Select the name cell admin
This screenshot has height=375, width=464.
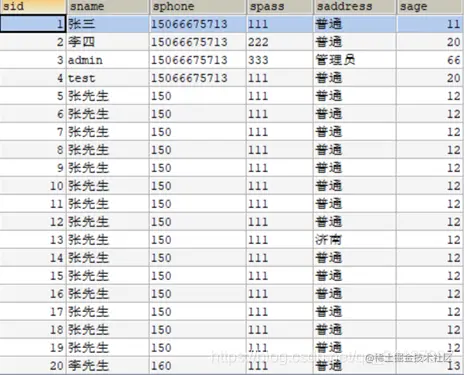click(108, 60)
